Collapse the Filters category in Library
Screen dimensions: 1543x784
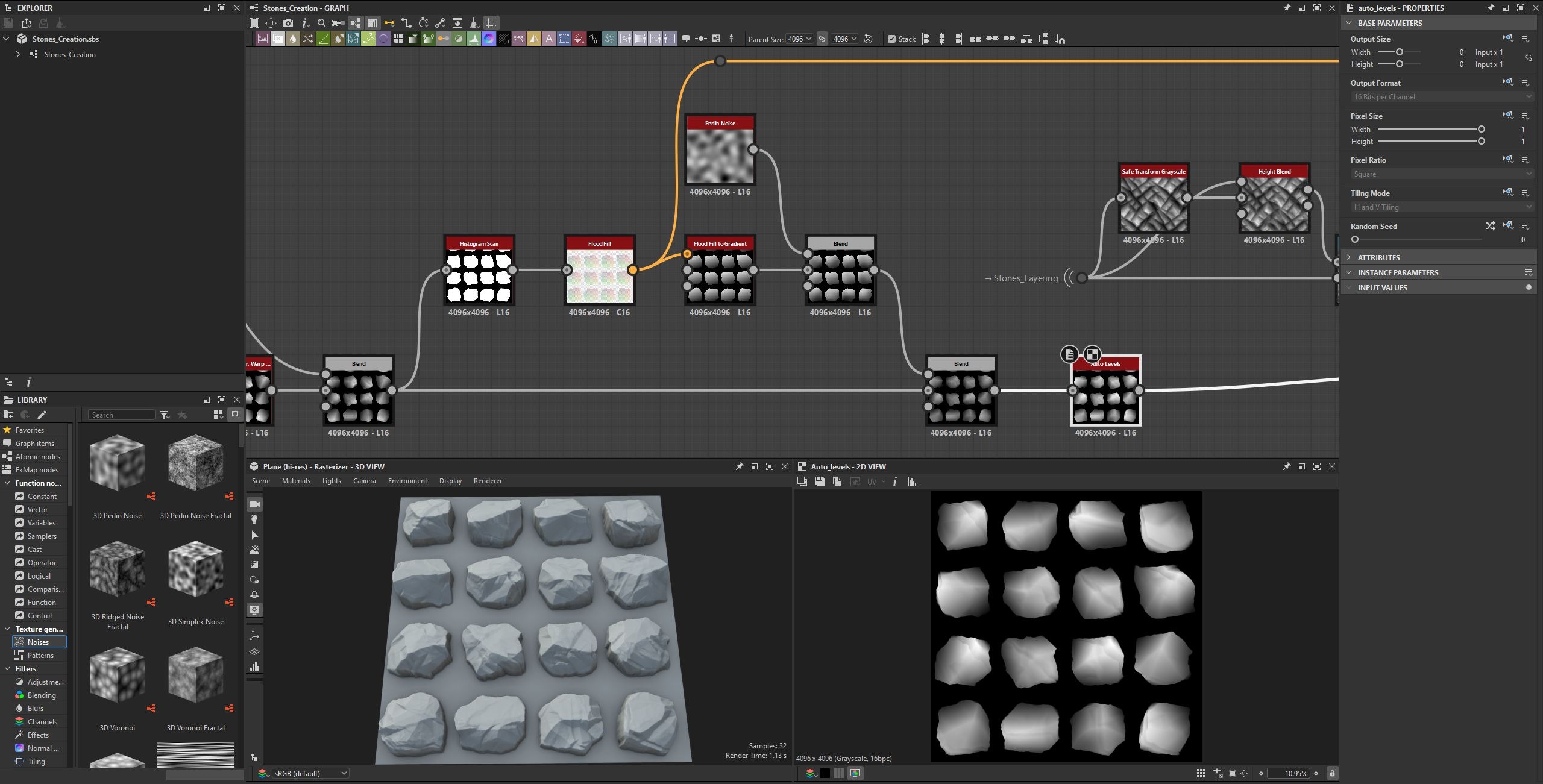coord(7,669)
